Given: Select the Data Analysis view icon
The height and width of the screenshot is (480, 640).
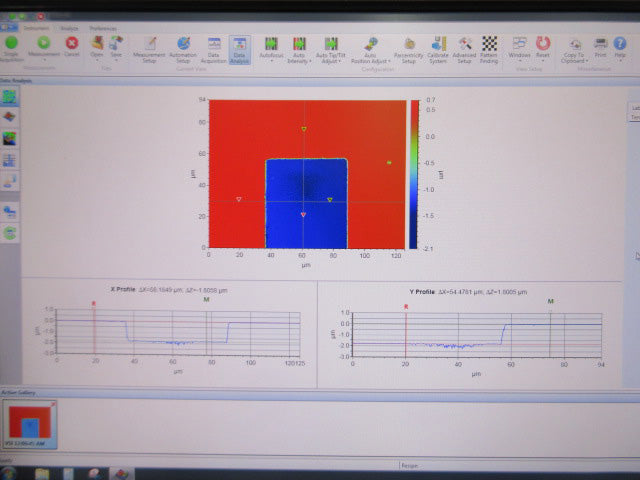Looking at the screenshot, I should tap(240, 46).
